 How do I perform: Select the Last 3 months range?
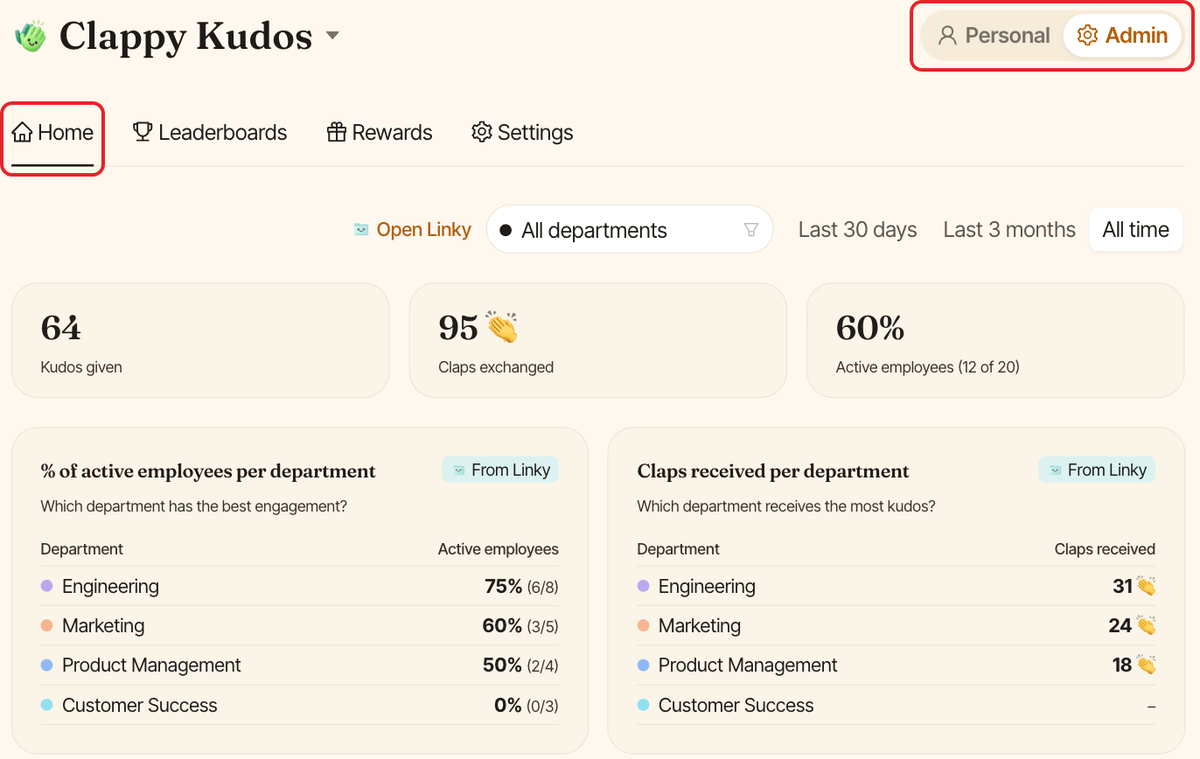pos(1010,230)
